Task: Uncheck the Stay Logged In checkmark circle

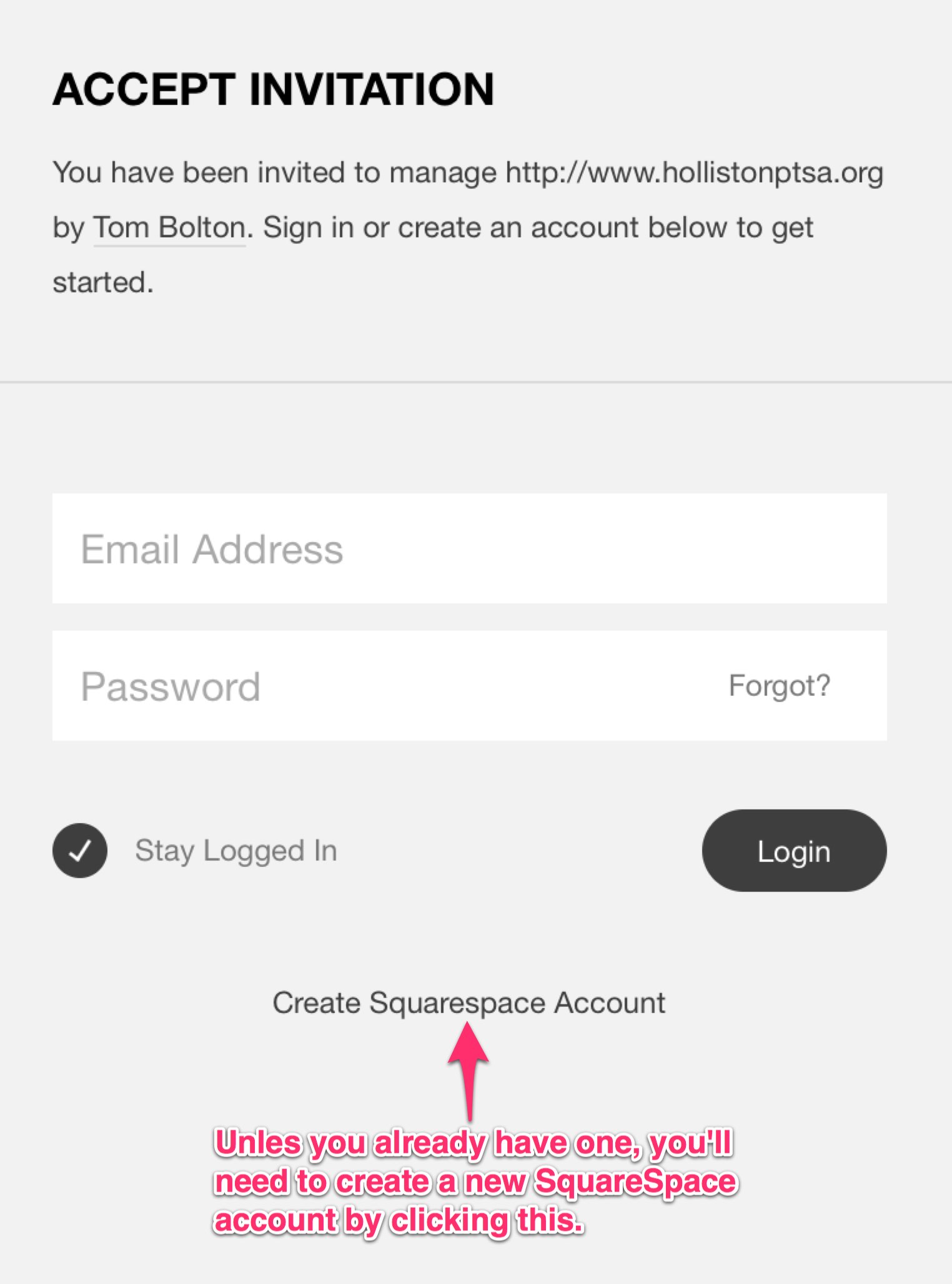Action: click(x=80, y=851)
